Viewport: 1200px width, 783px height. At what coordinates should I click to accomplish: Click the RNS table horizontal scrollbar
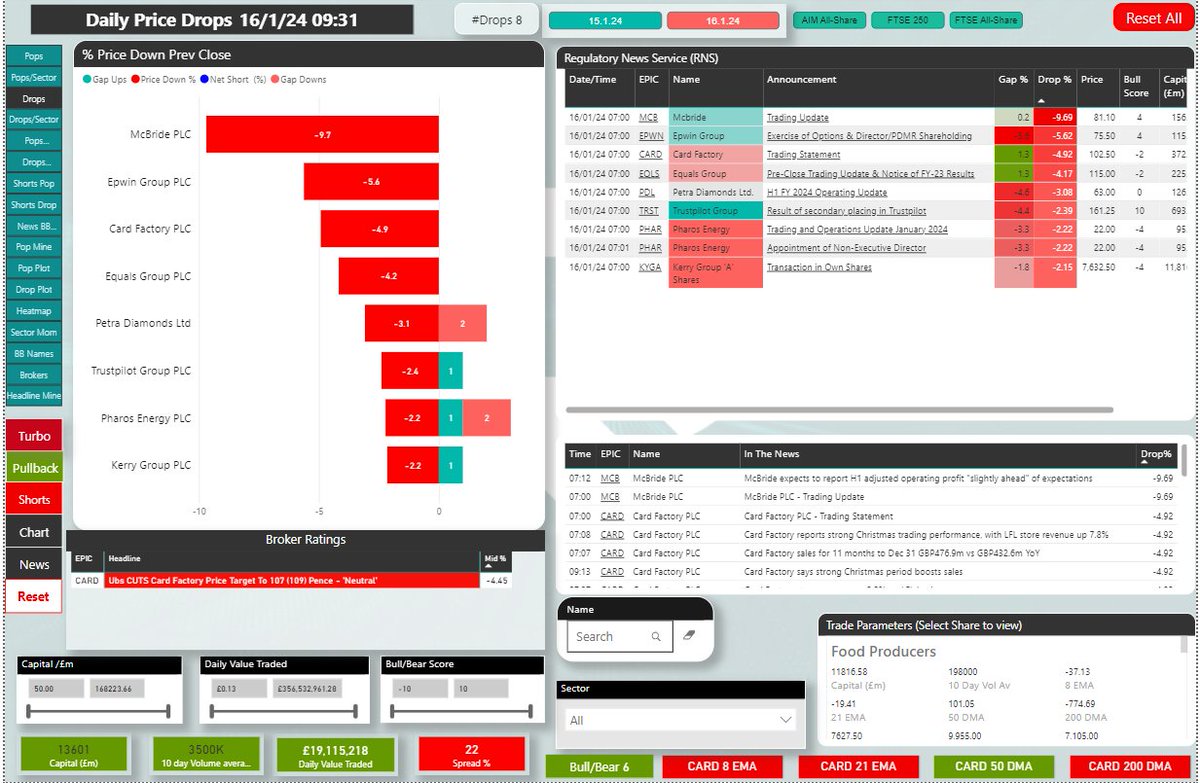coord(839,409)
